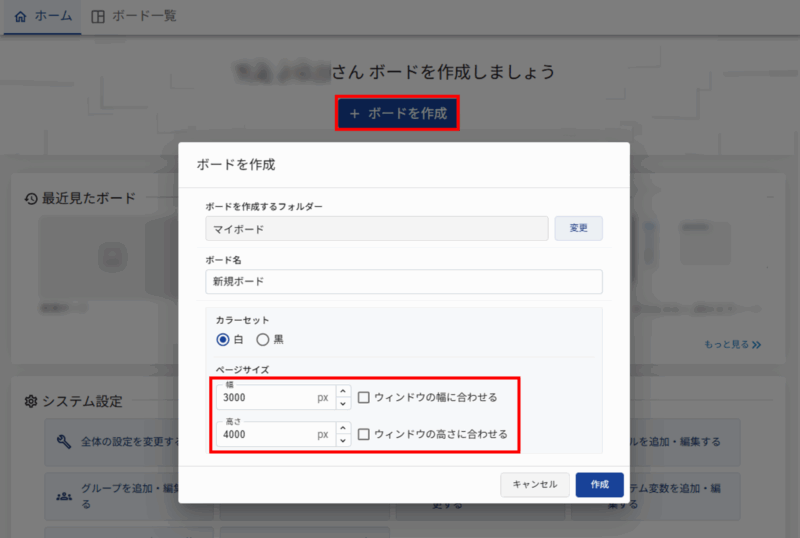Click the ＋ ボードを作成 button
The height and width of the screenshot is (538, 800).
click(397, 113)
